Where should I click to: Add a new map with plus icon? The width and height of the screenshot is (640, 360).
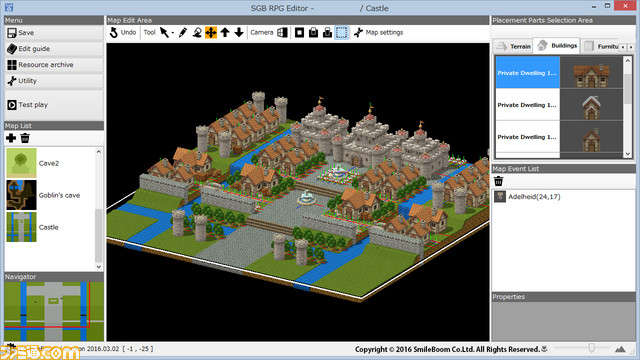[x=11, y=138]
